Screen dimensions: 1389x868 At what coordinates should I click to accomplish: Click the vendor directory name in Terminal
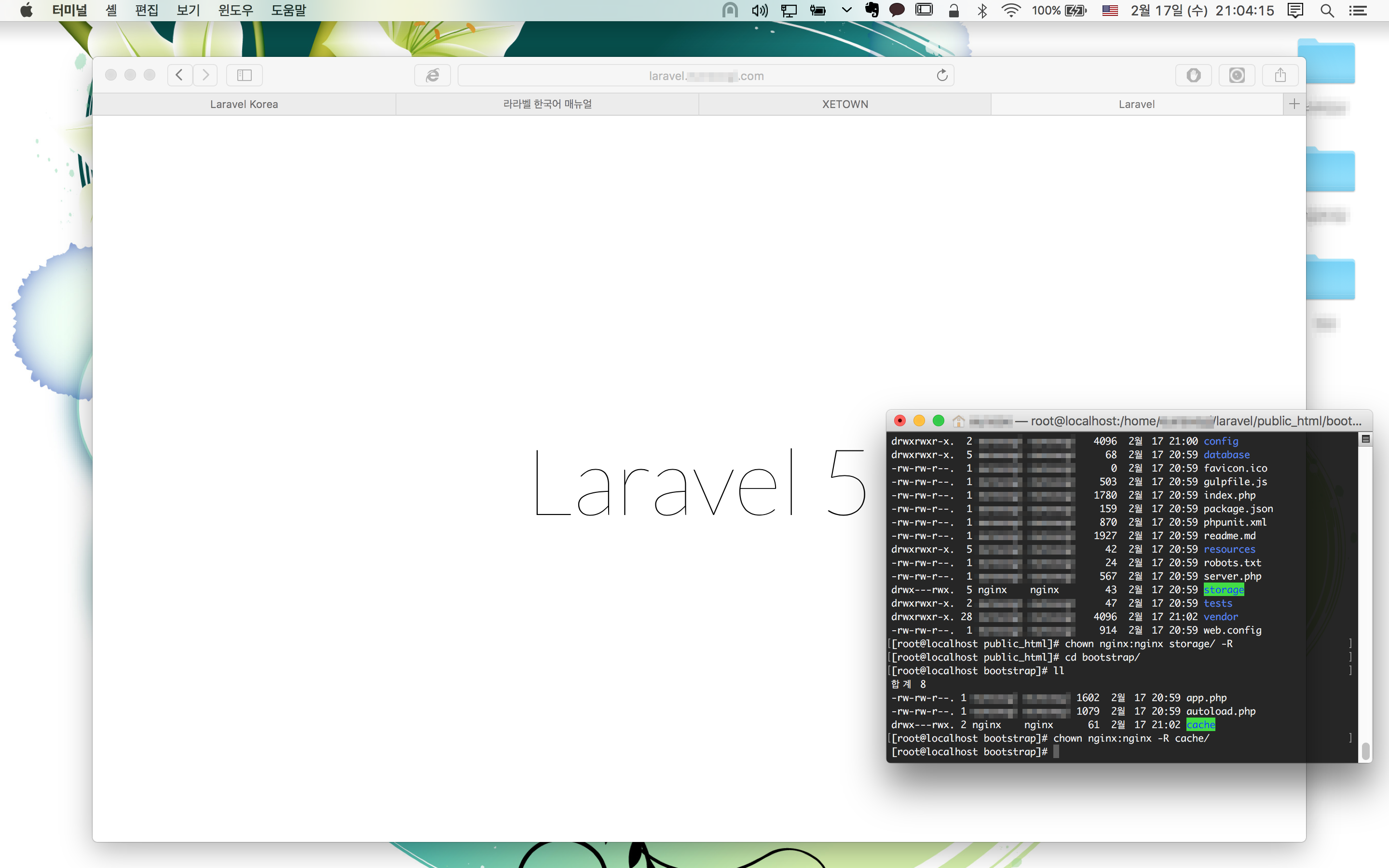pos(1221,617)
